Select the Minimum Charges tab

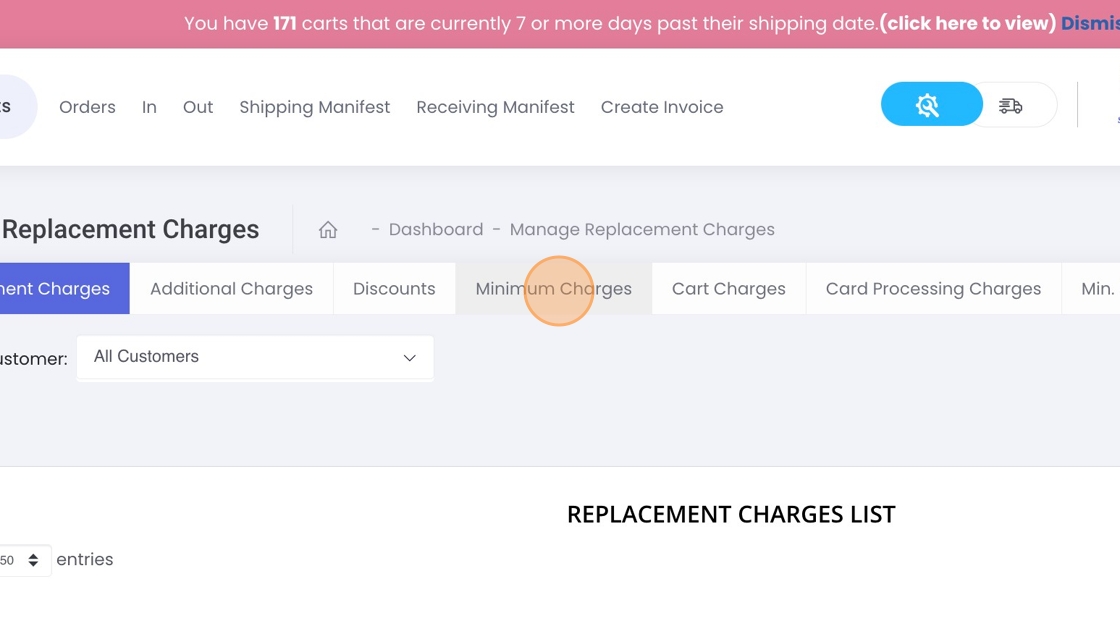click(x=553, y=289)
